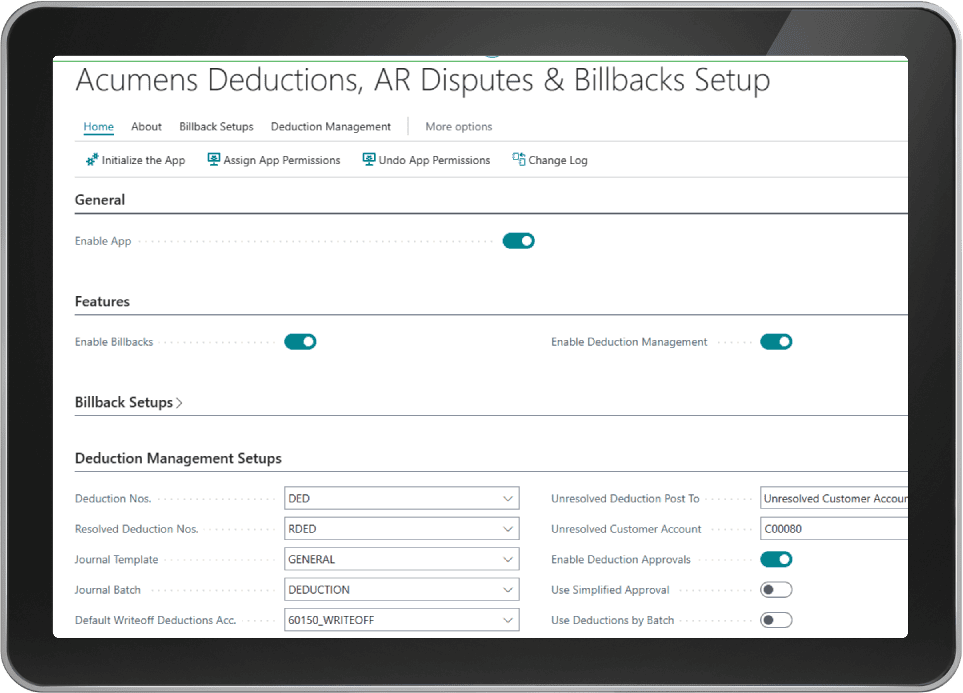Image resolution: width=963 pixels, height=693 pixels.
Task: Click the Initialize the App gear icon
Action: (x=92, y=160)
